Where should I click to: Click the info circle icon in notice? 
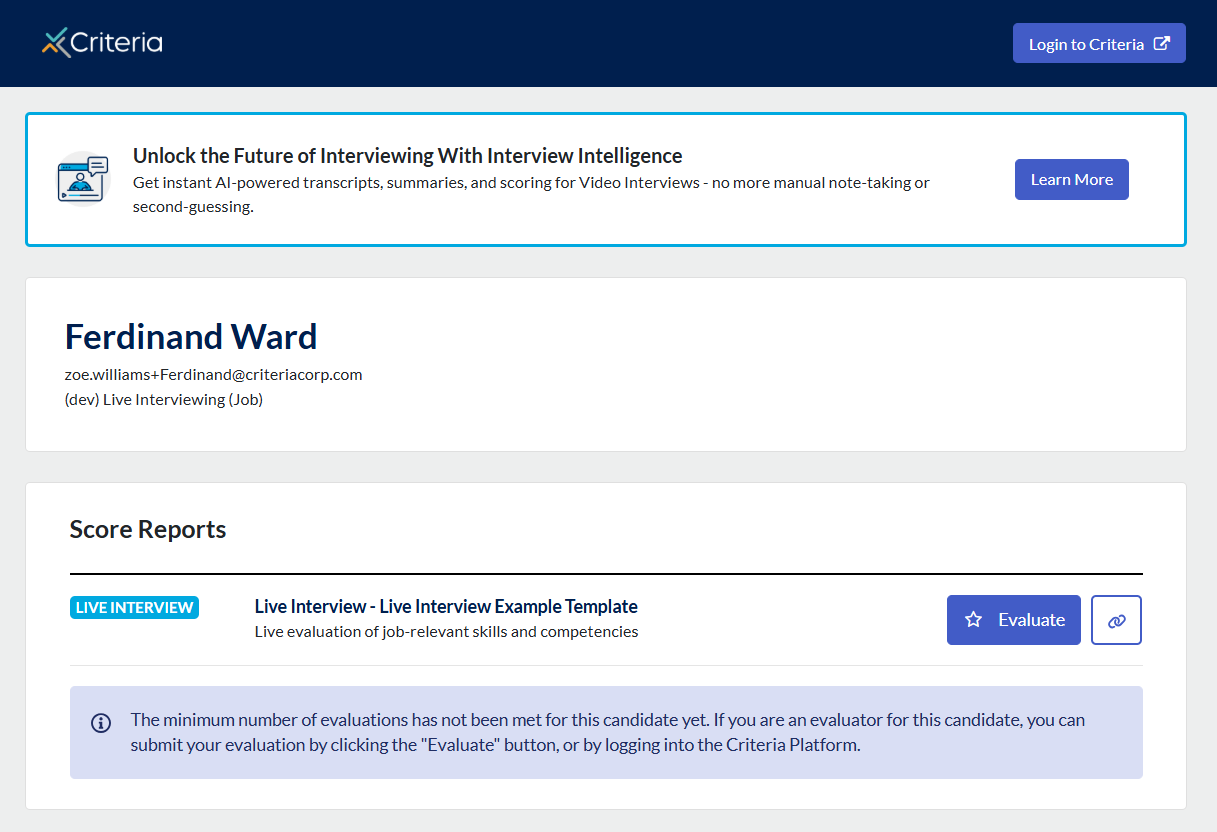point(101,722)
